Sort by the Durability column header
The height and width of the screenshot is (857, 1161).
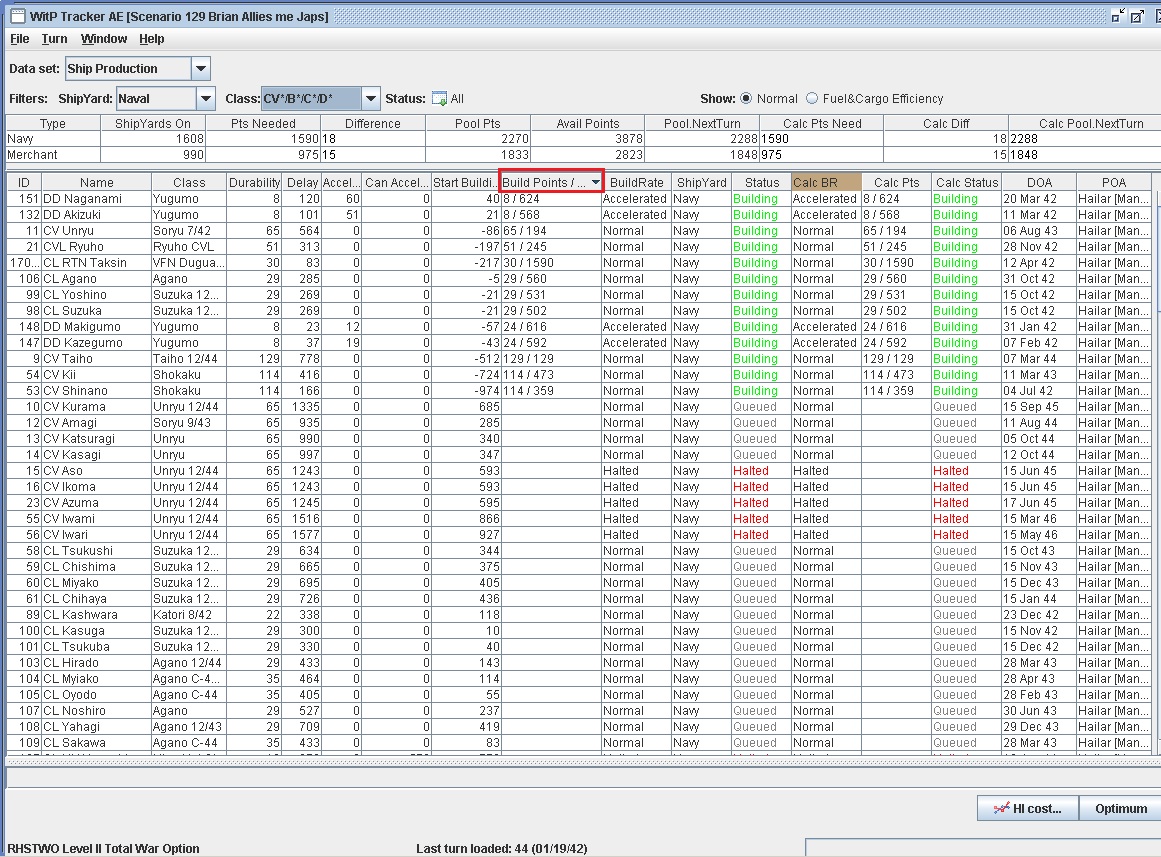pos(254,182)
